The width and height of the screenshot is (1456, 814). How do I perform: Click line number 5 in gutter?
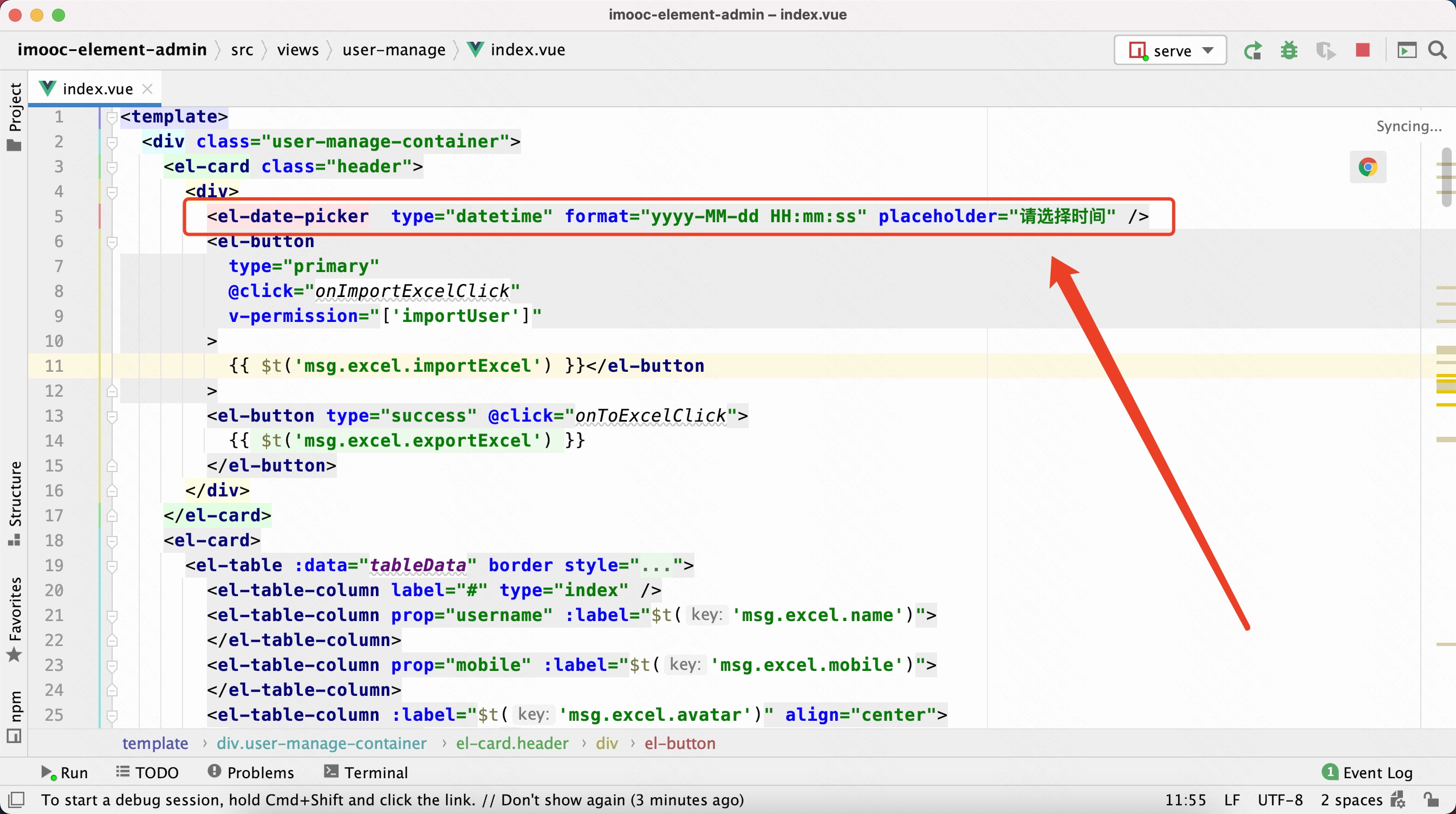pos(59,217)
